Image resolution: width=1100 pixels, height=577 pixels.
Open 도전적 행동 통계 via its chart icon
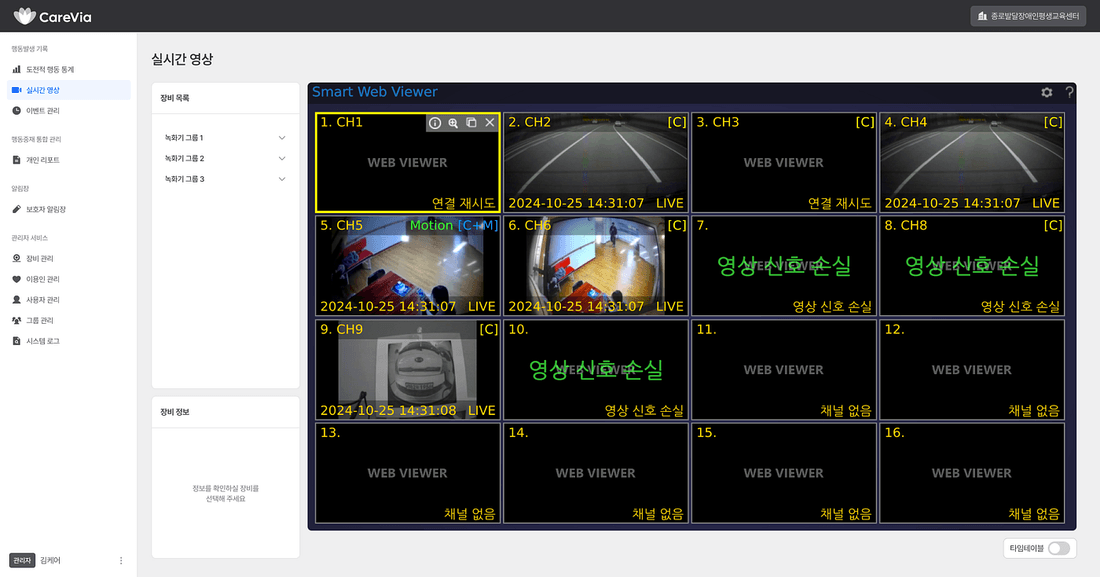pos(17,69)
